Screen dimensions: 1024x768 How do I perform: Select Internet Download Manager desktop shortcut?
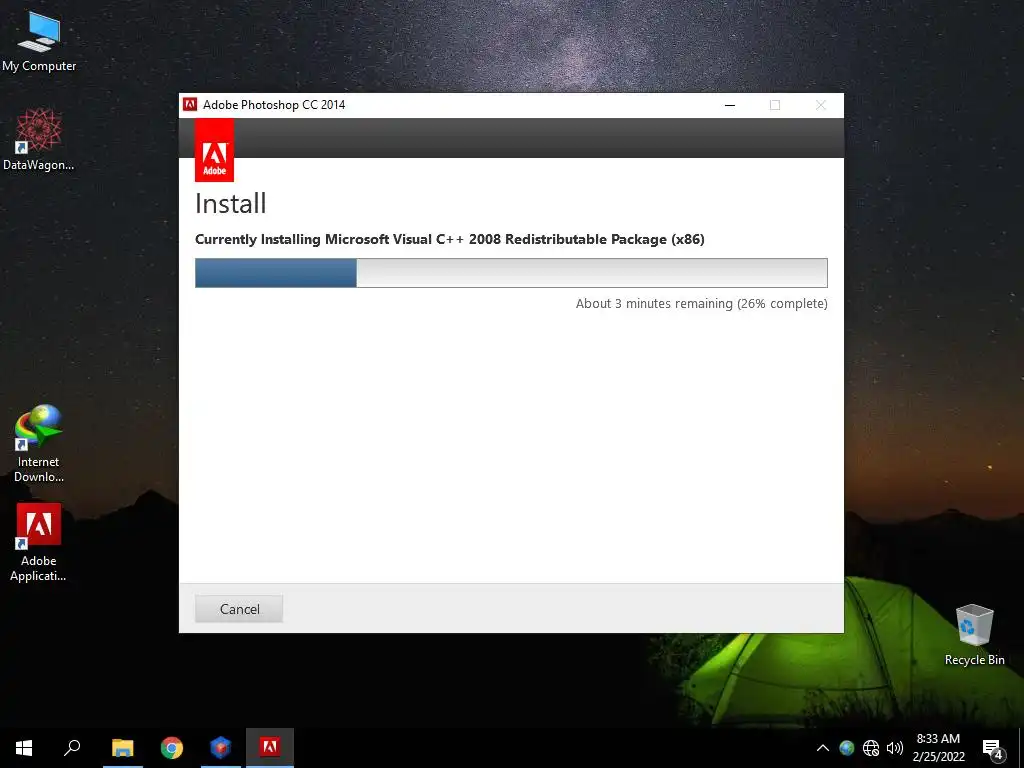pos(39,444)
